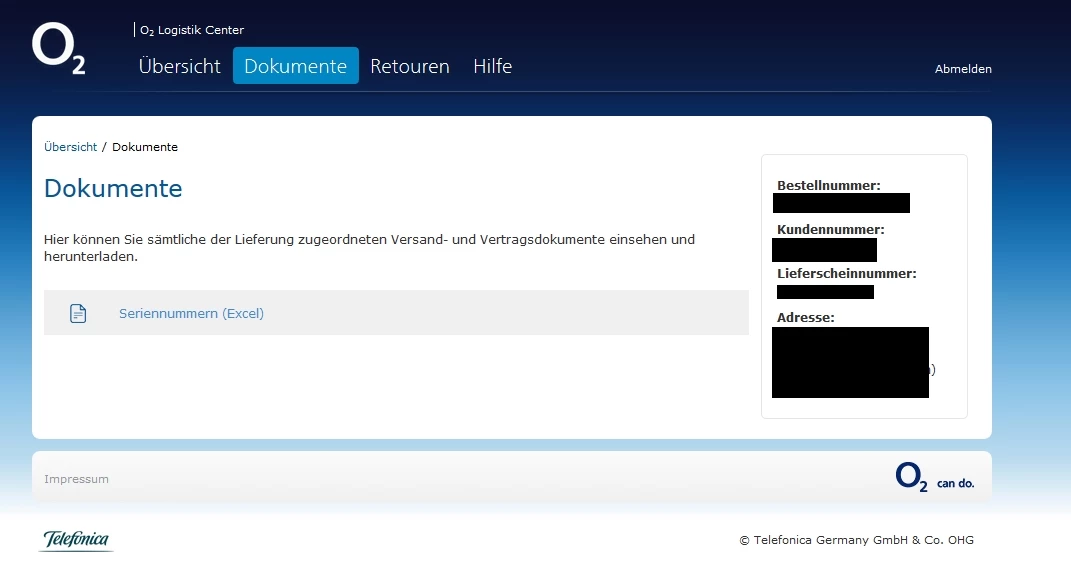Click the O2 Logistik Center title

(x=191, y=30)
